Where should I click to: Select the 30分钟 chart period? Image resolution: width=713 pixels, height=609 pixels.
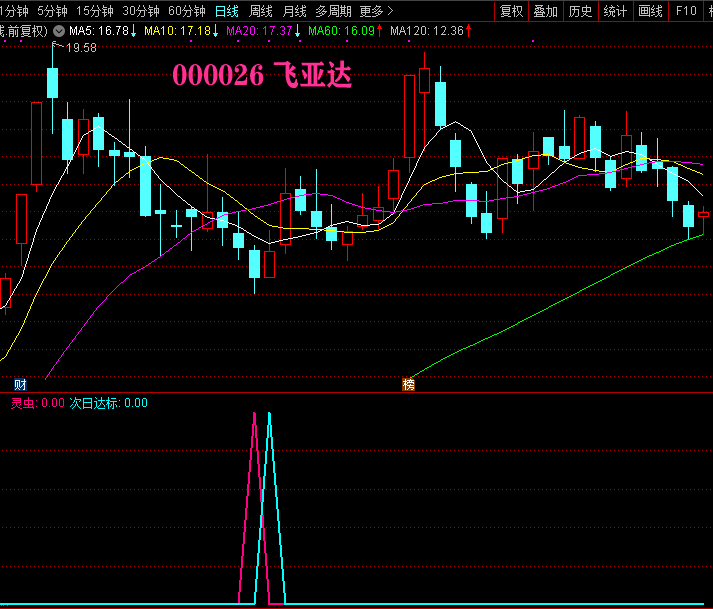(141, 11)
